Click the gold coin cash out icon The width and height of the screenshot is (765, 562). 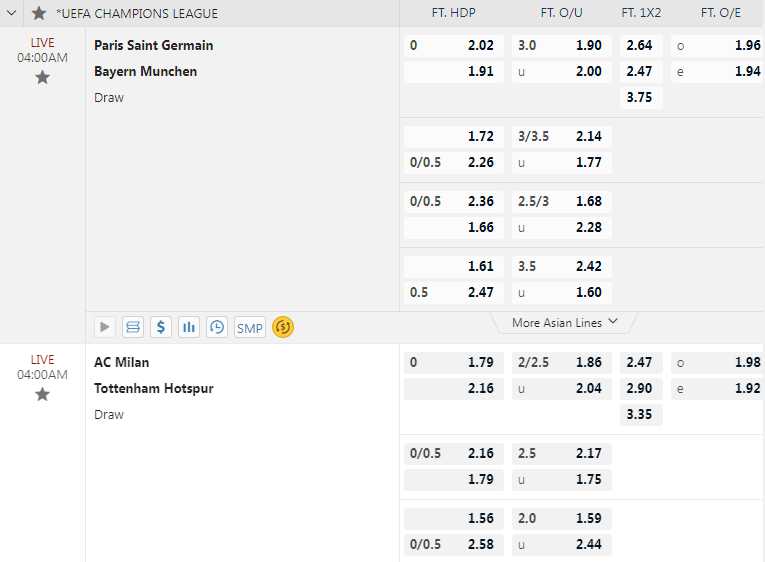(283, 327)
